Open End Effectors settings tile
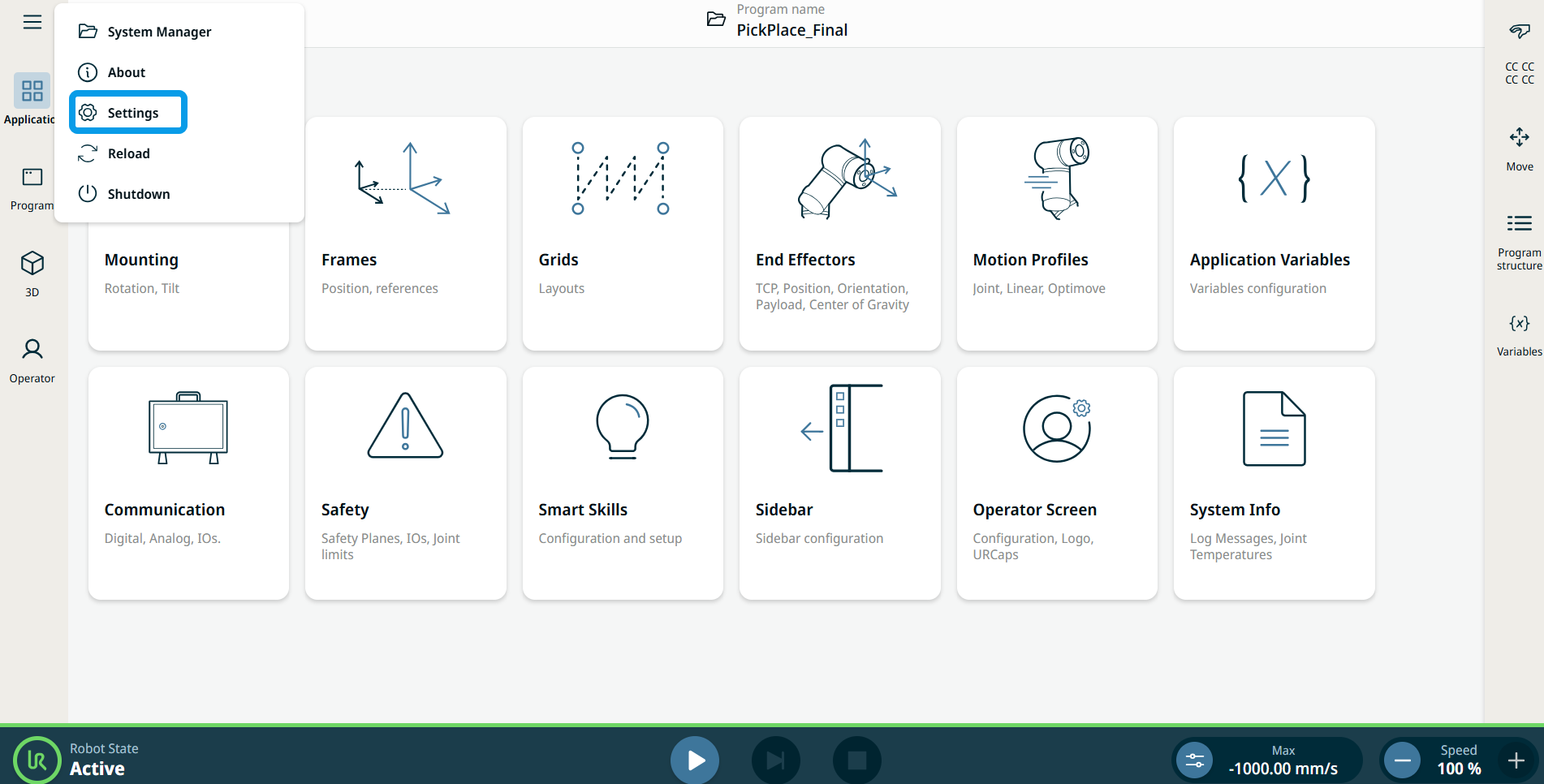Screen dimensions: 1544x784 839,234
